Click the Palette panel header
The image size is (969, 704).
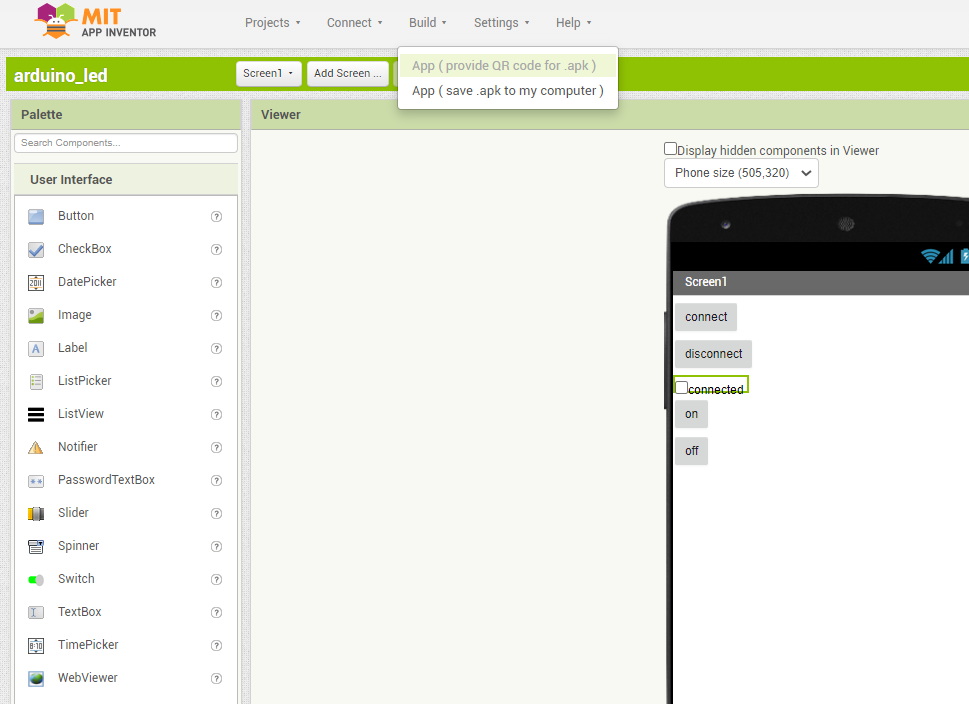pos(126,115)
